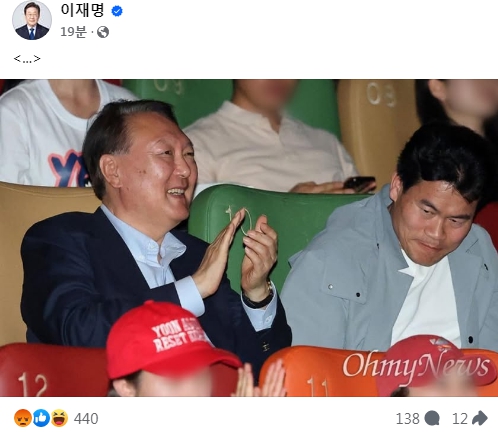This screenshot has height=433, width=498.
Task: Expand the truncated post text <...>
Action: [27, 59]
